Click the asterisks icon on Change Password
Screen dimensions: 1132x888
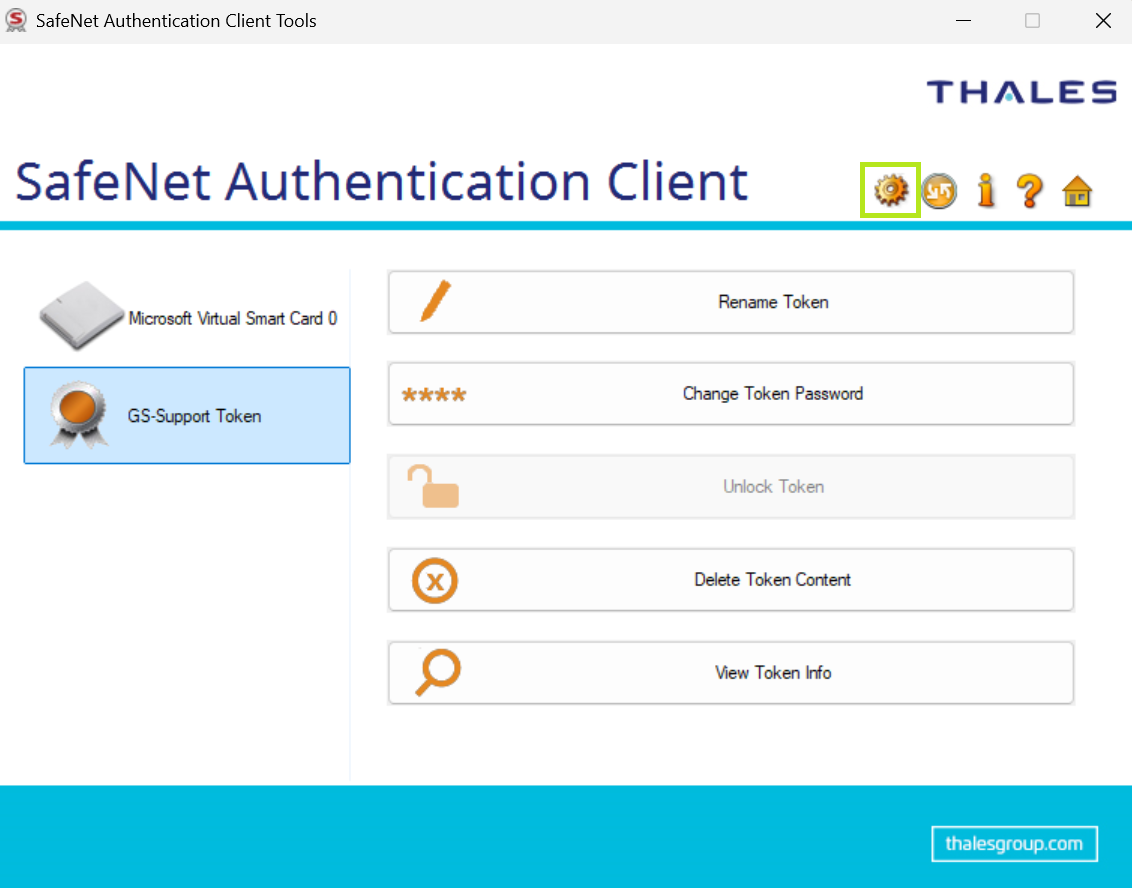pos(434,394)
